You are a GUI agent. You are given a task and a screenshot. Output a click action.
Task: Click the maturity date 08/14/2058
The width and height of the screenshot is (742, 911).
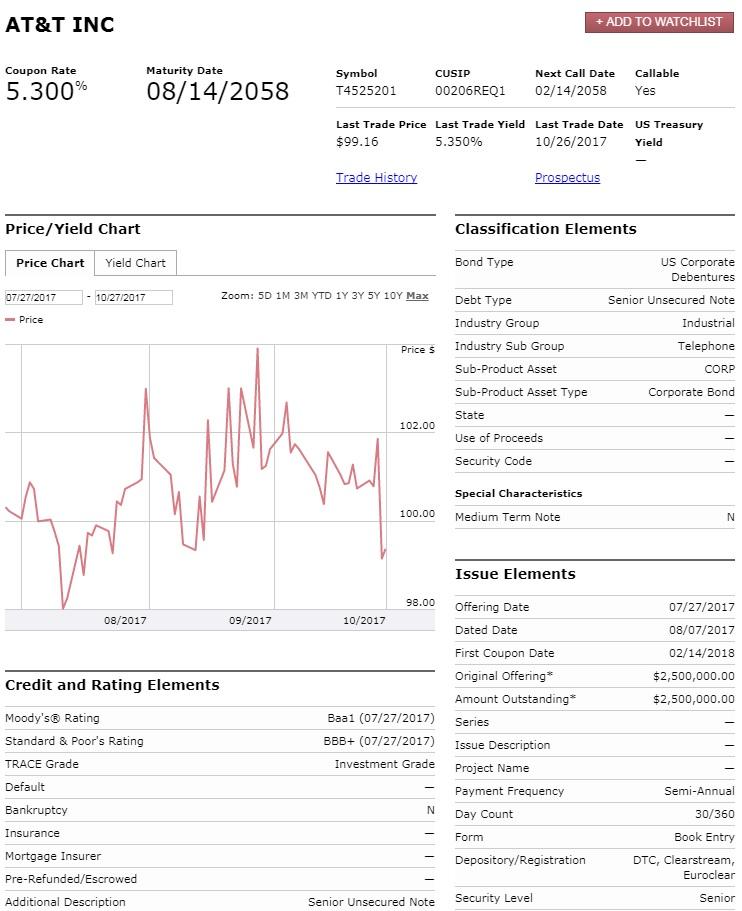[217, 91]
